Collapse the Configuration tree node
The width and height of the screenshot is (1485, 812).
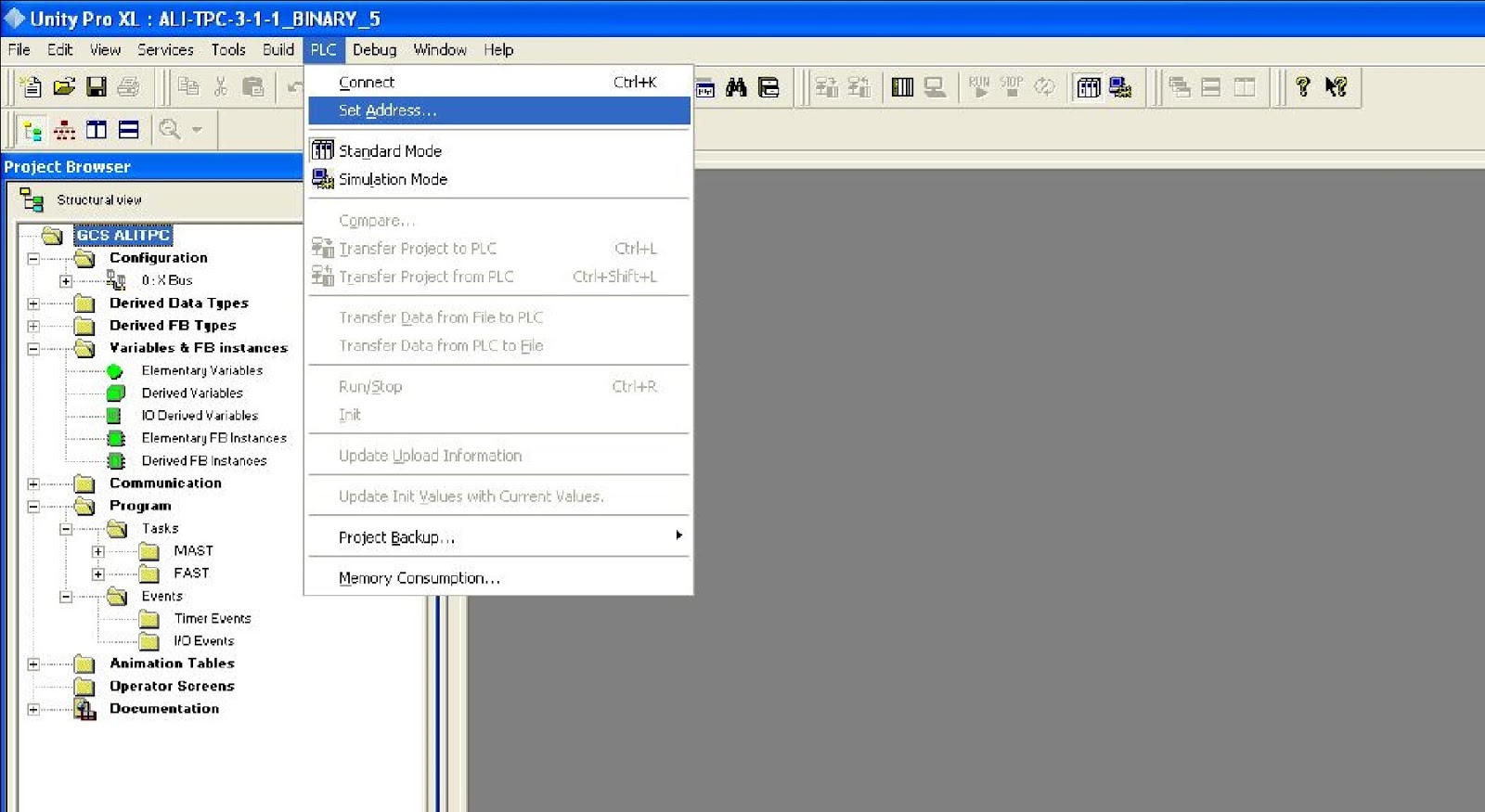pos(33,259)
